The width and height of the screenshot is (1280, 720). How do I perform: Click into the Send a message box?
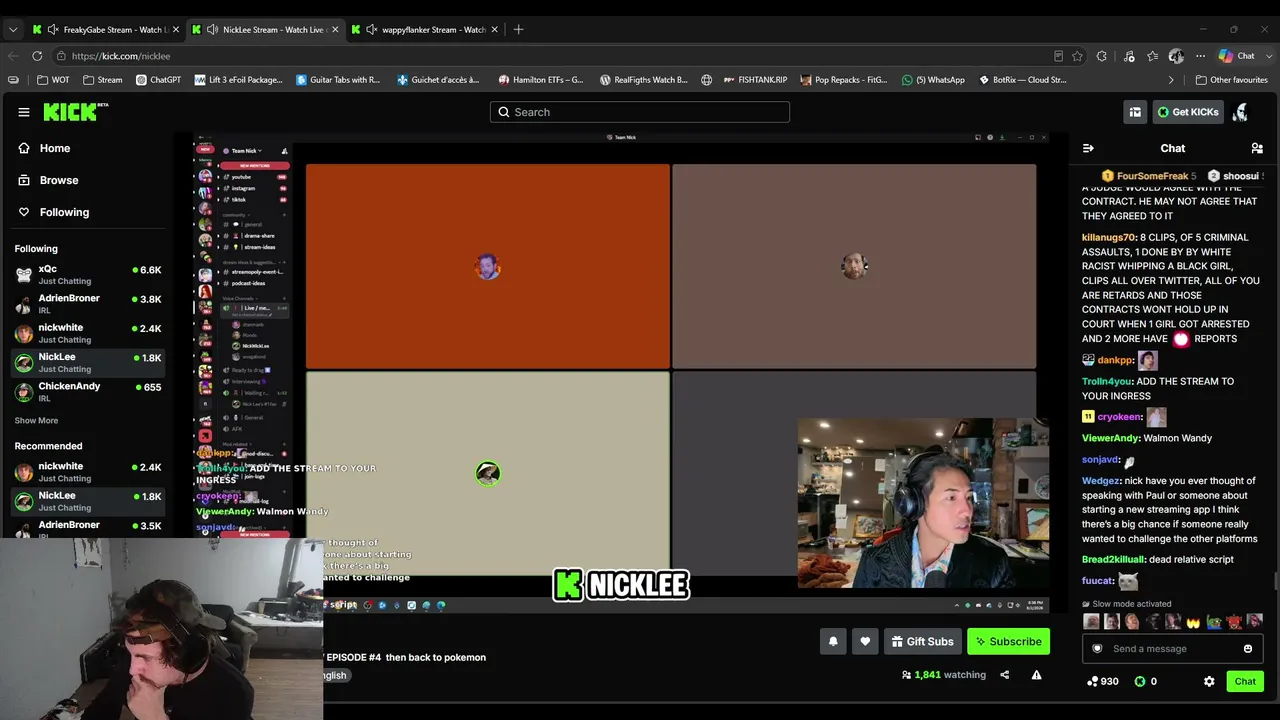[x=1172, y=648]
